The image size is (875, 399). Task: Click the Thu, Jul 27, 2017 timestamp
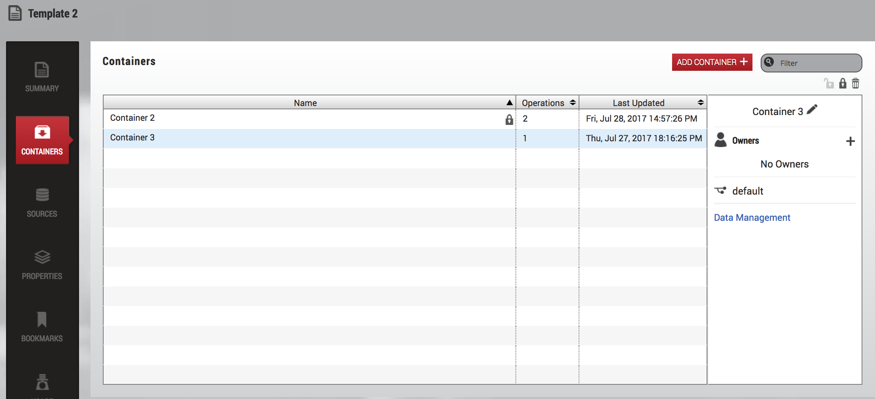coord(643,138)
